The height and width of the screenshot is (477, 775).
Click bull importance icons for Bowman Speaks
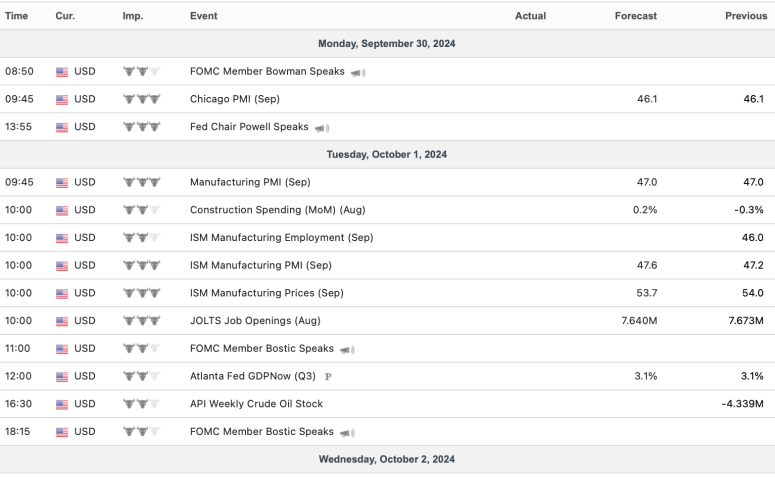pyautogui.click(x=141, y=71)
